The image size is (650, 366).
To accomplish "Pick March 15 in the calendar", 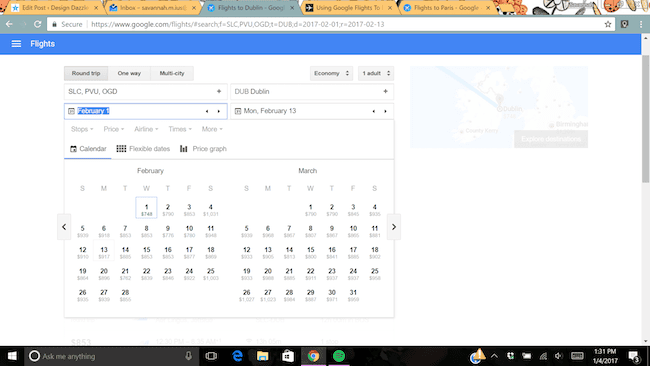I will point(310,252).
